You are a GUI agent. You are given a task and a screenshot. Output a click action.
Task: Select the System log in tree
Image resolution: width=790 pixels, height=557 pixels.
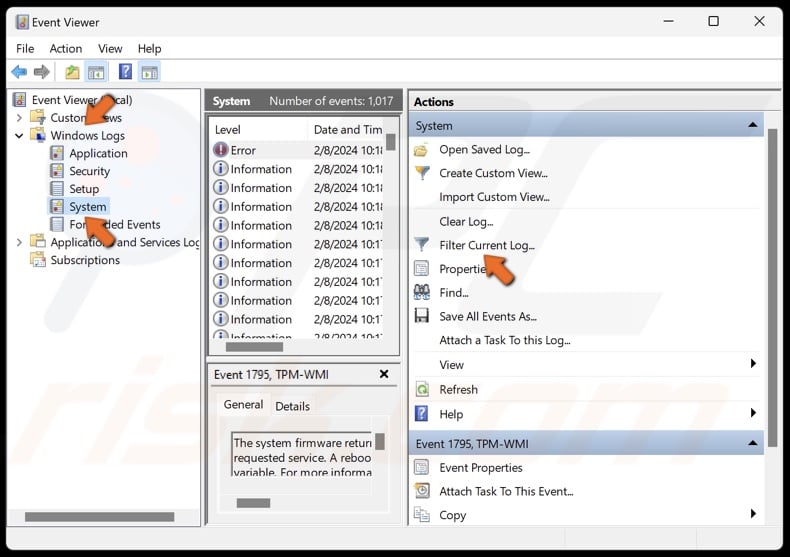click(88, 207)
